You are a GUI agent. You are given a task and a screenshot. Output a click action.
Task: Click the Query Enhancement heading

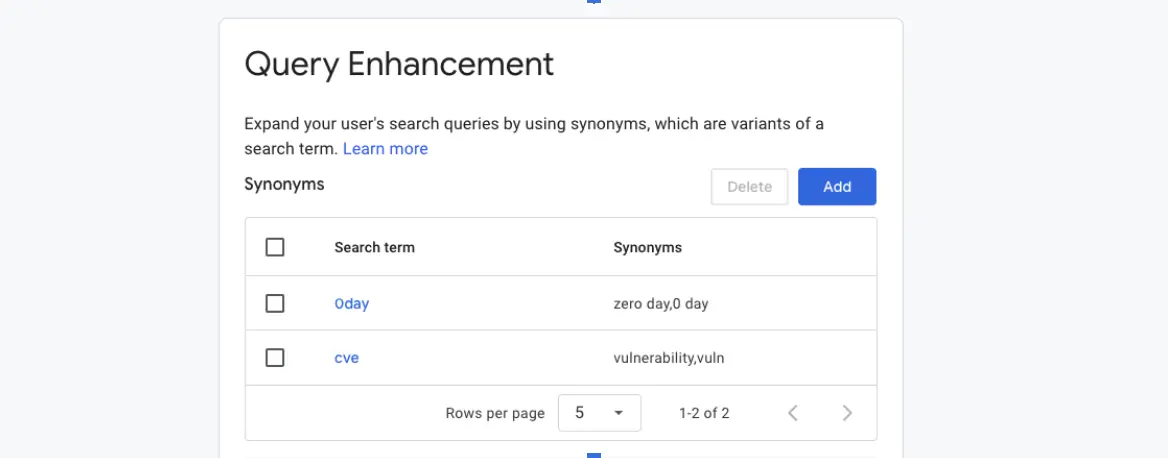point(399,65)
